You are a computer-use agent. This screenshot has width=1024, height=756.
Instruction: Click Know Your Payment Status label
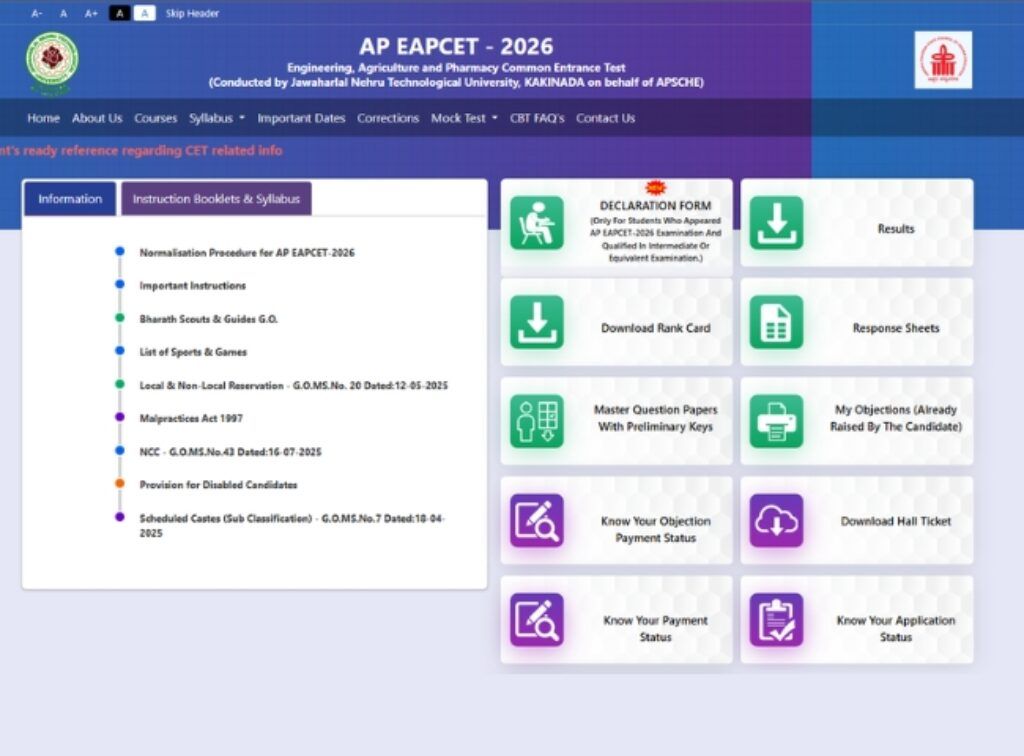click(655, 629)
